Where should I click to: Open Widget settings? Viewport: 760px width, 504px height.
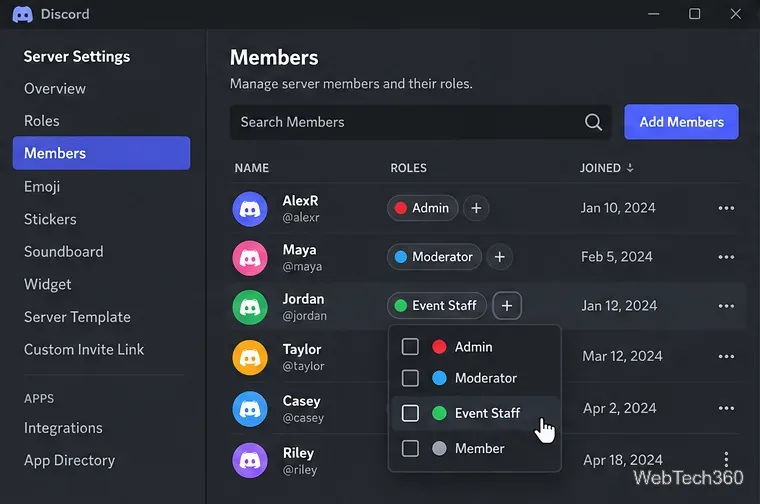48,284
